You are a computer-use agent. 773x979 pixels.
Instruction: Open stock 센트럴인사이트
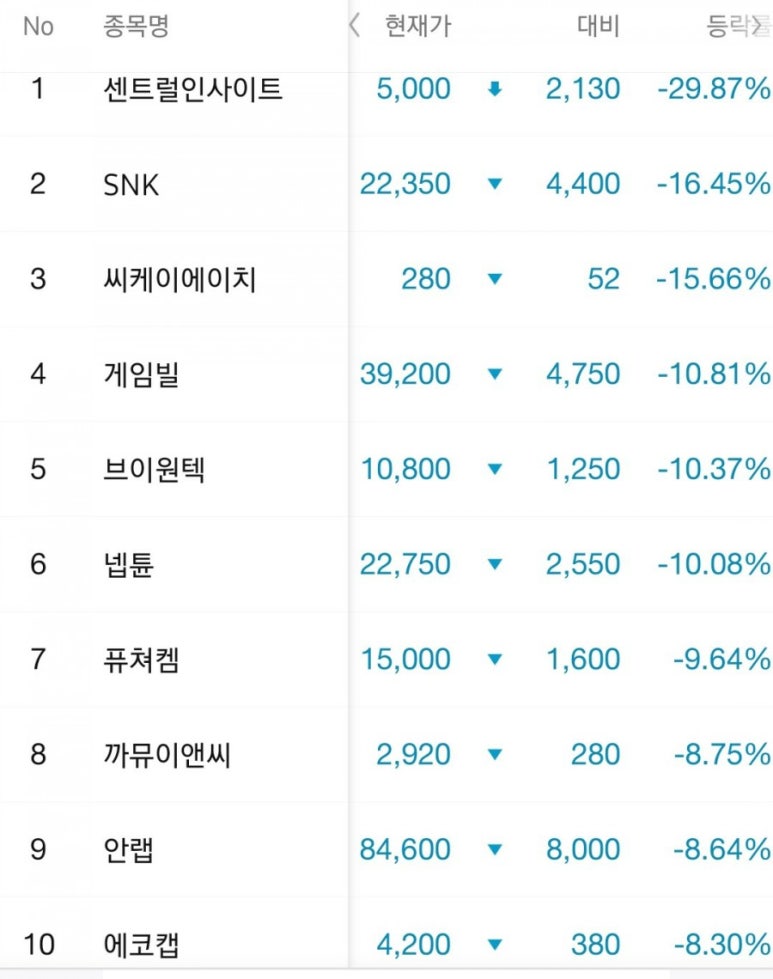(193, 89)
